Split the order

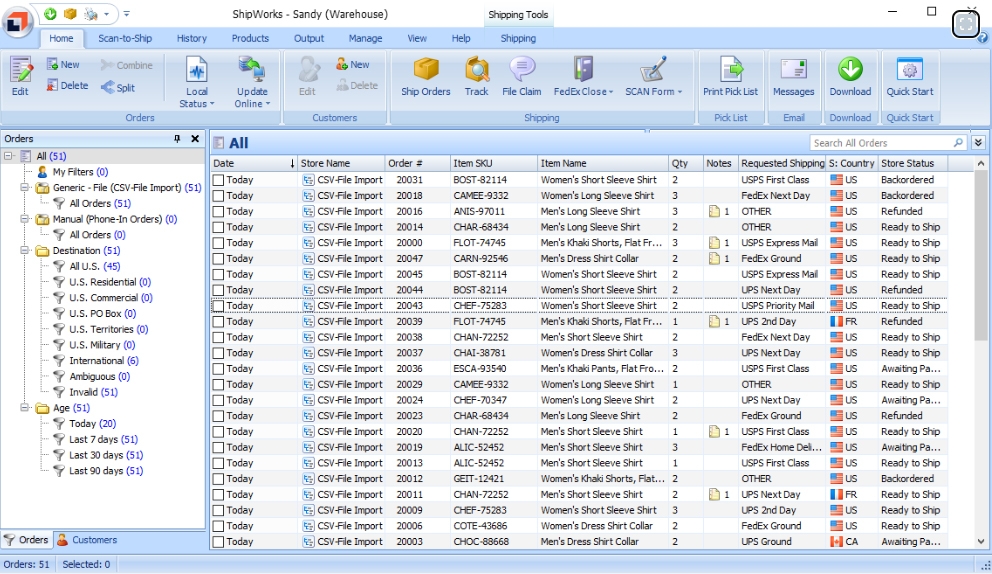[118, 88]
